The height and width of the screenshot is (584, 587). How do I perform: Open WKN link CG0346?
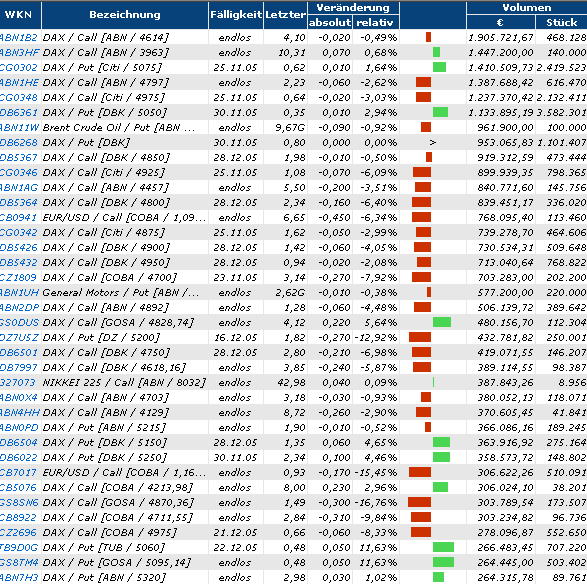(19, 172)
